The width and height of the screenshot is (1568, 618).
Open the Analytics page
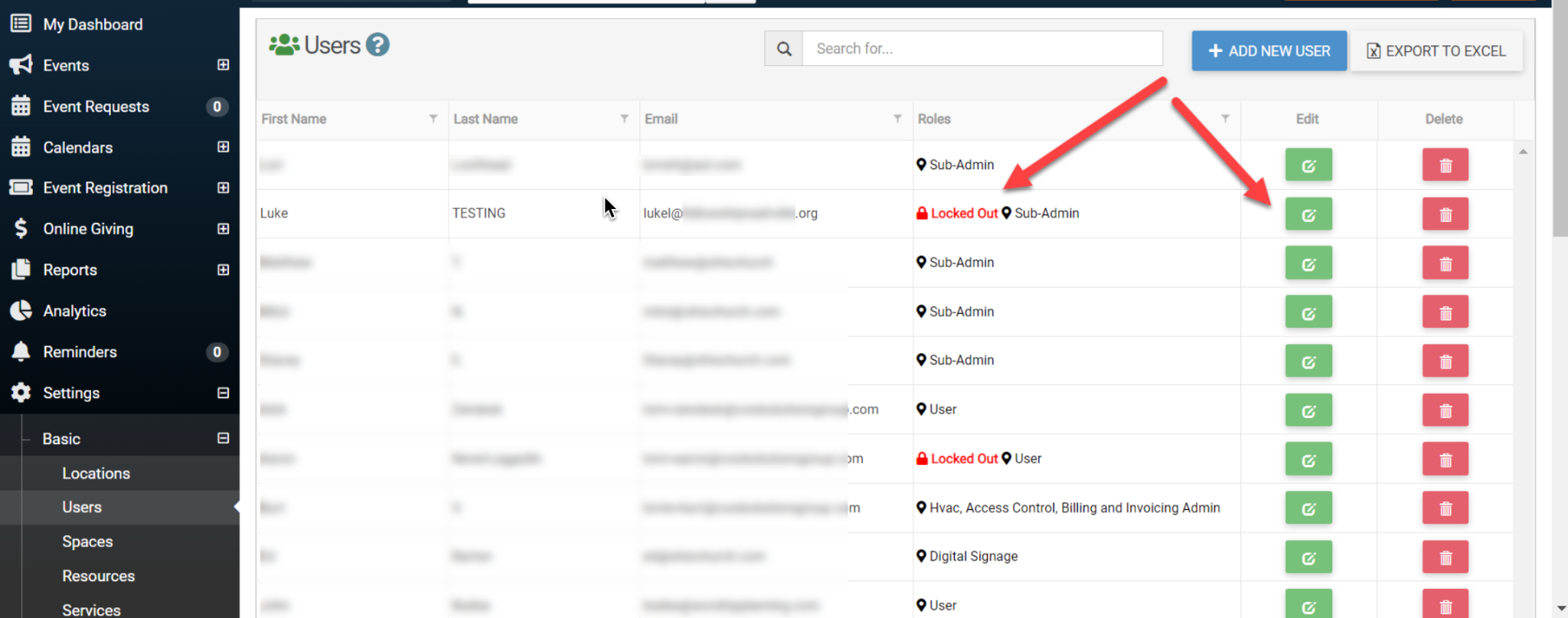(74, 311)
